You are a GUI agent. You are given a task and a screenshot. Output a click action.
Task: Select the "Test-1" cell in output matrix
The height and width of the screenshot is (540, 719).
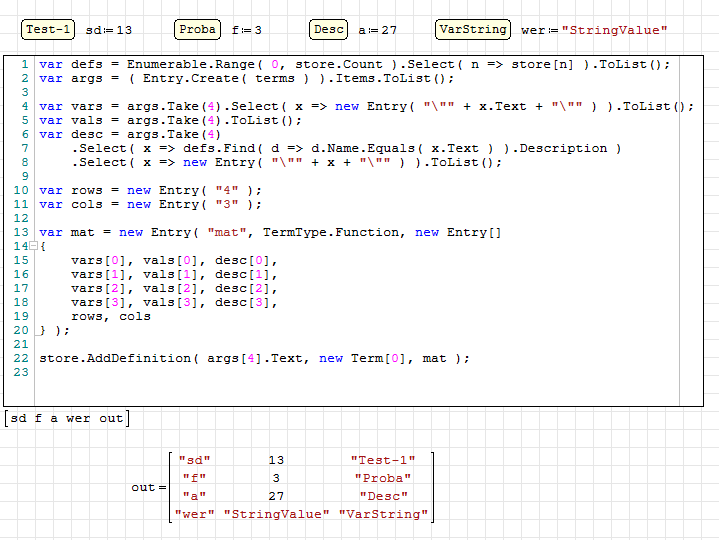pos(379,460)
